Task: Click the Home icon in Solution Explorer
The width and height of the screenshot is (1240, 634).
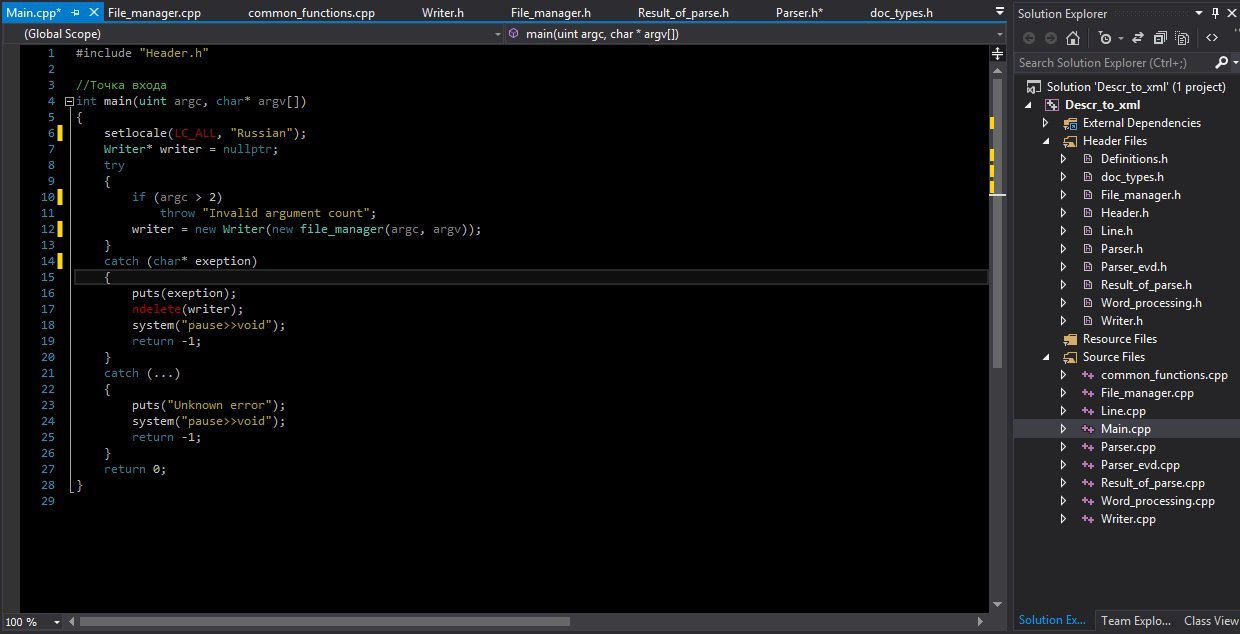Action: (x=1073, y=38)
